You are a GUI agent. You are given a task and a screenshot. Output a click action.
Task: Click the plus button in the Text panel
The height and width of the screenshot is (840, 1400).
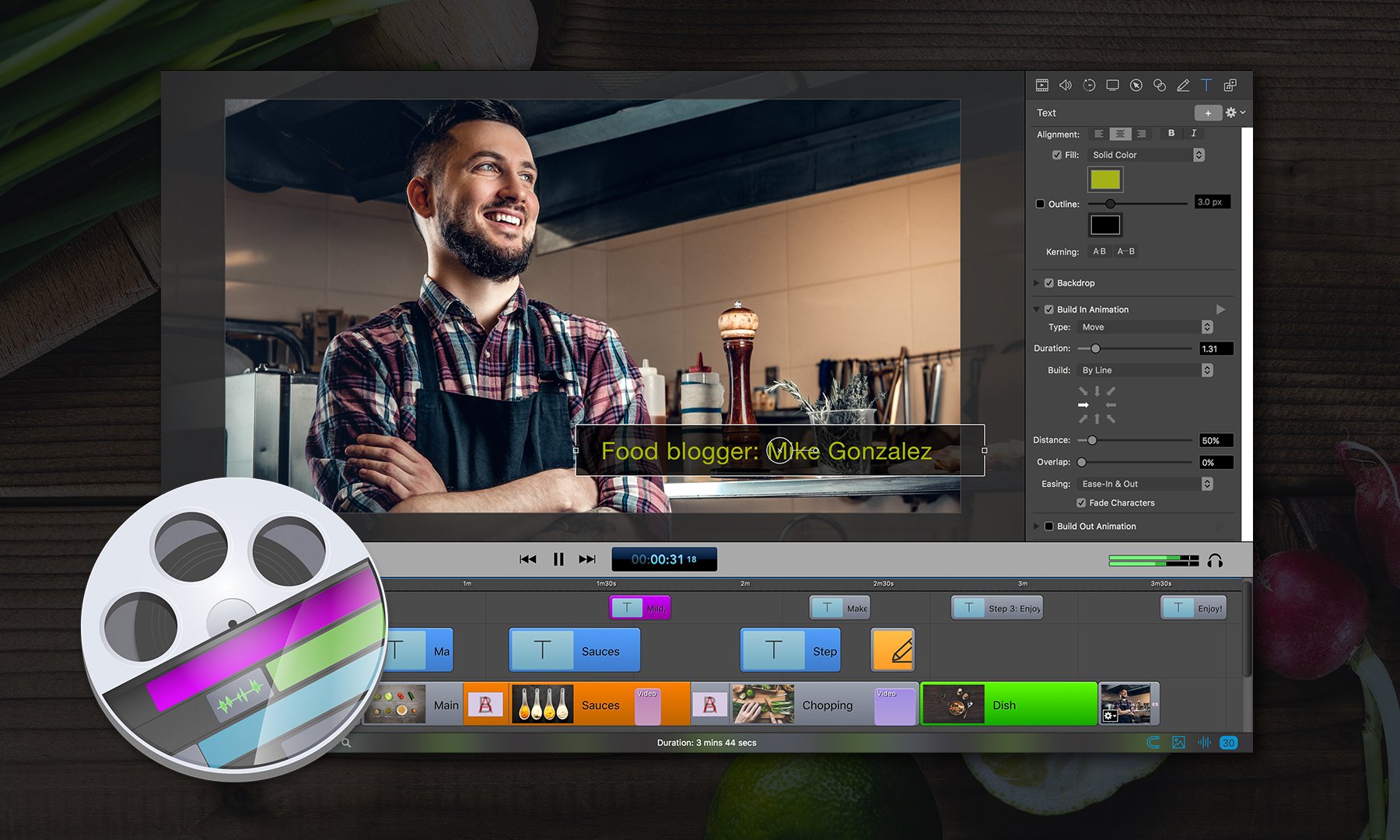click(1208, 113)
